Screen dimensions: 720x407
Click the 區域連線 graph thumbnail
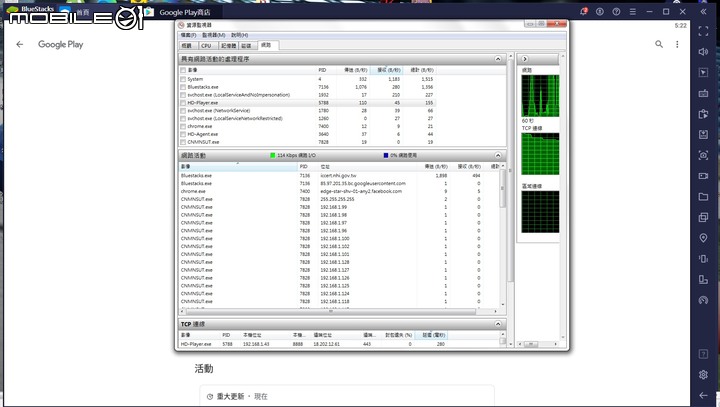(x=540, y=212)
